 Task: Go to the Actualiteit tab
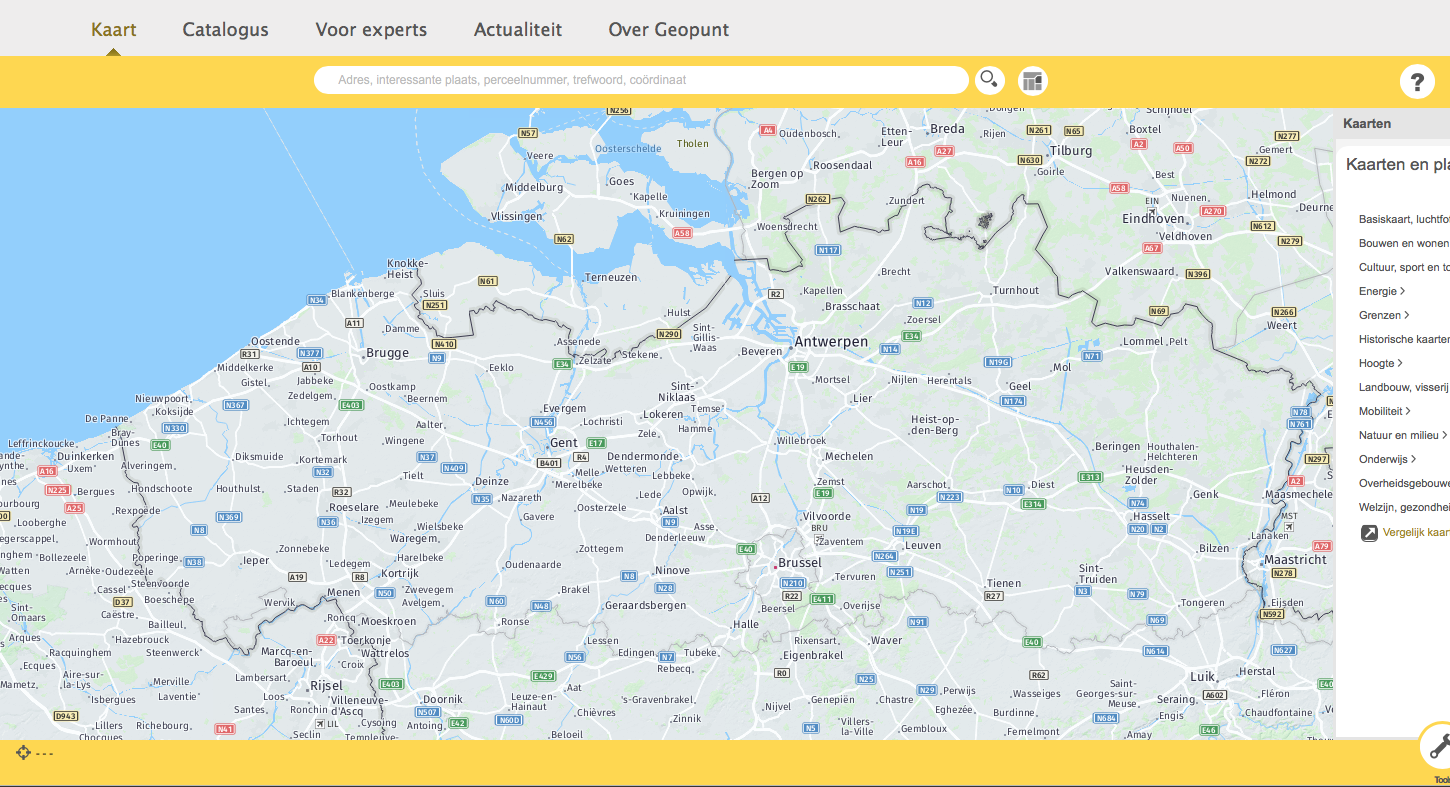pos(517,29)
